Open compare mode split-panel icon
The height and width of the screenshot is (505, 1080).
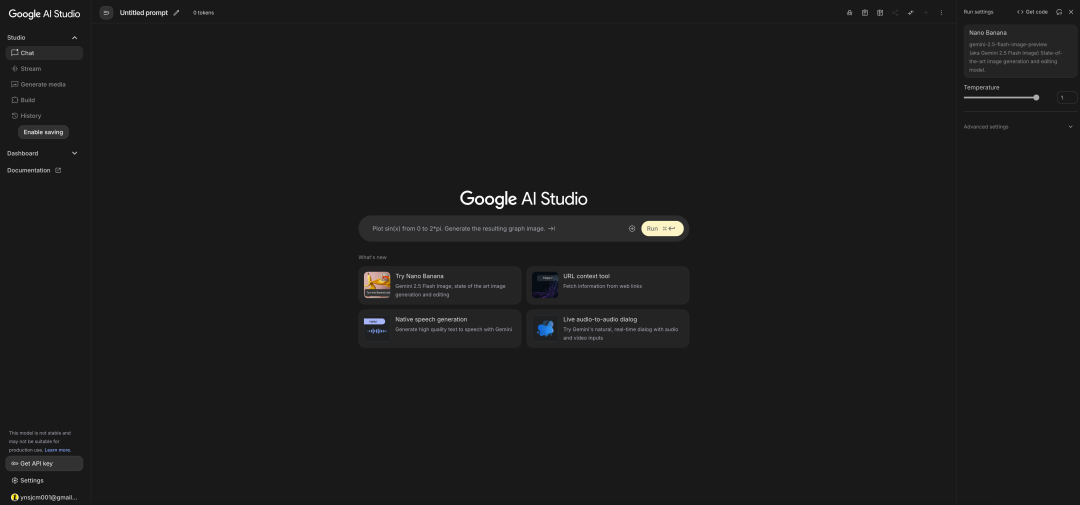(x=880, y=12)
